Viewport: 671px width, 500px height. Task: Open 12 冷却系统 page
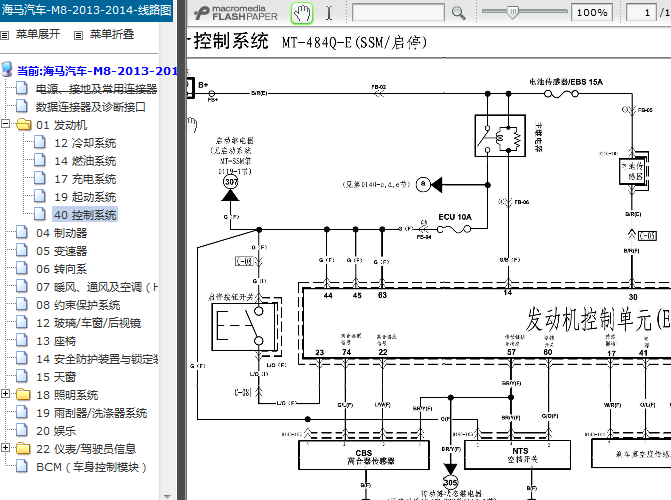tap(85, 143)
